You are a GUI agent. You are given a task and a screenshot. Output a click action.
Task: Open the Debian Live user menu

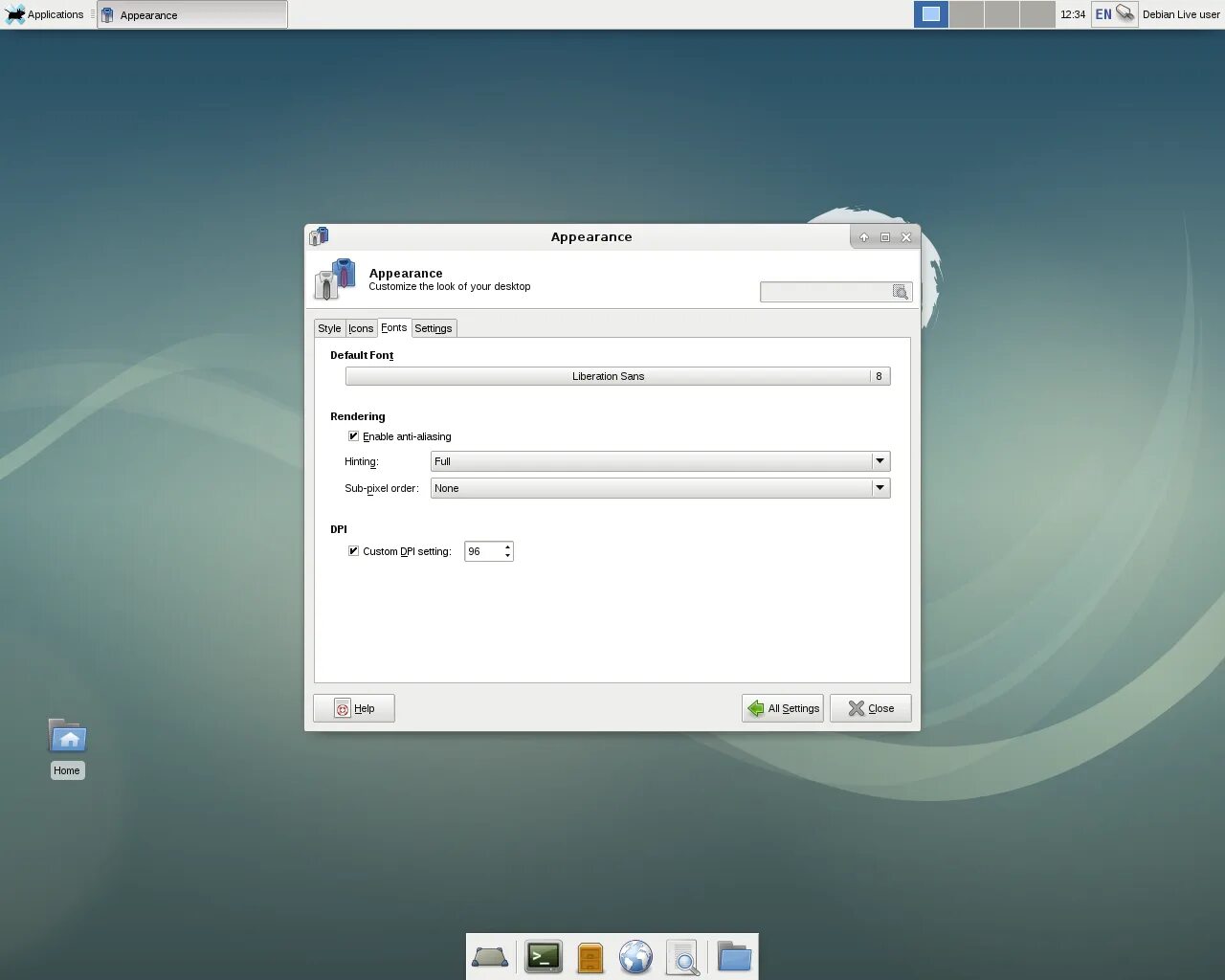[1181, 14]
